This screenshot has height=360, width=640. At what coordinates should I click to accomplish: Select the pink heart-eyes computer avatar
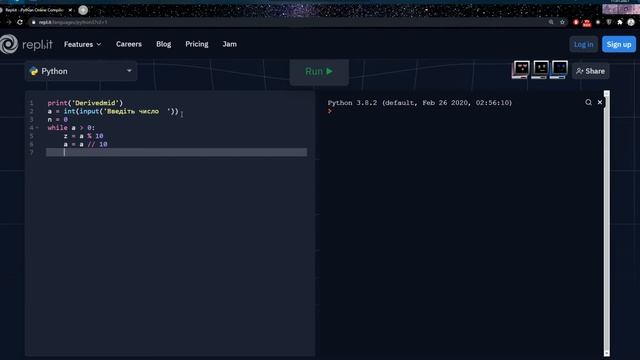pyautogui.click(x=521, y=69)
